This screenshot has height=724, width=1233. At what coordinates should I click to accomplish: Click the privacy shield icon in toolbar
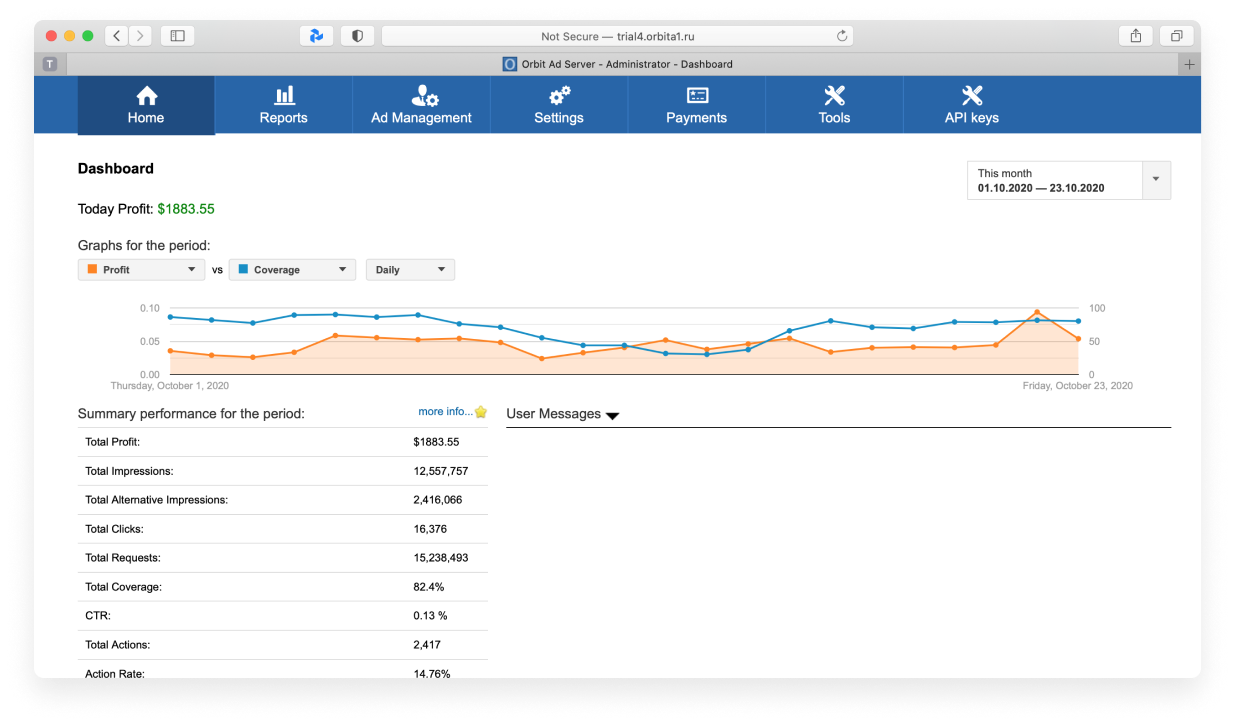click(357, 36)
